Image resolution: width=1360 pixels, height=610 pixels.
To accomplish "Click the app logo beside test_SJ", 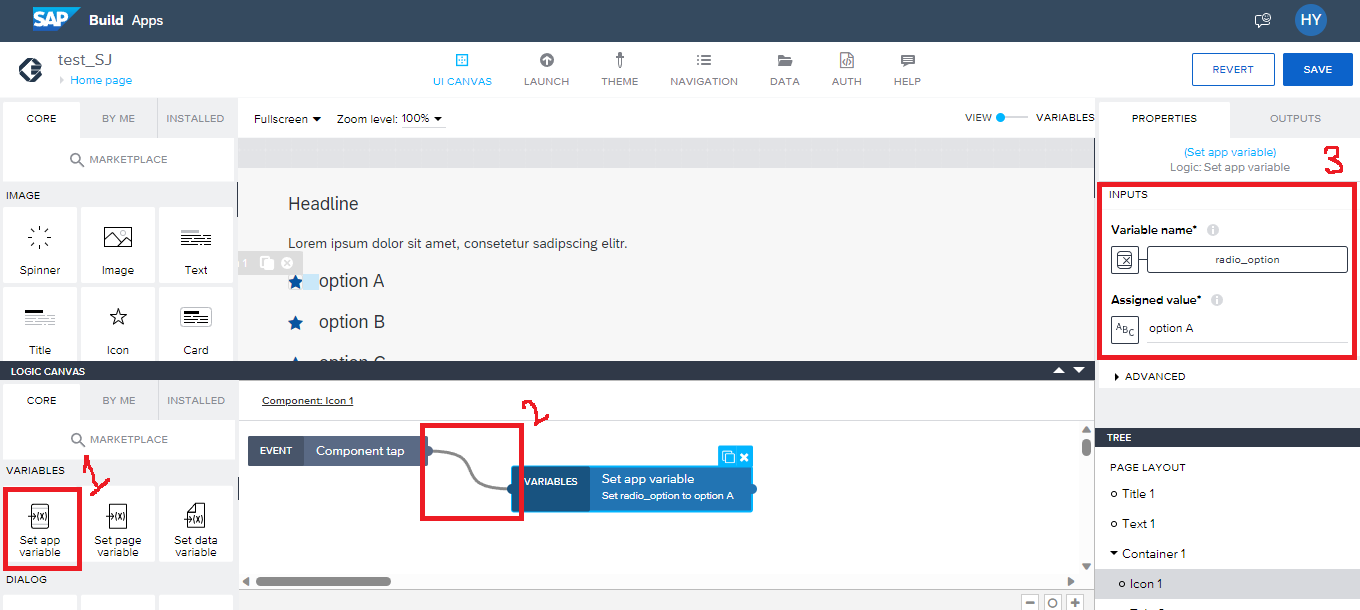I will (30, 70).
